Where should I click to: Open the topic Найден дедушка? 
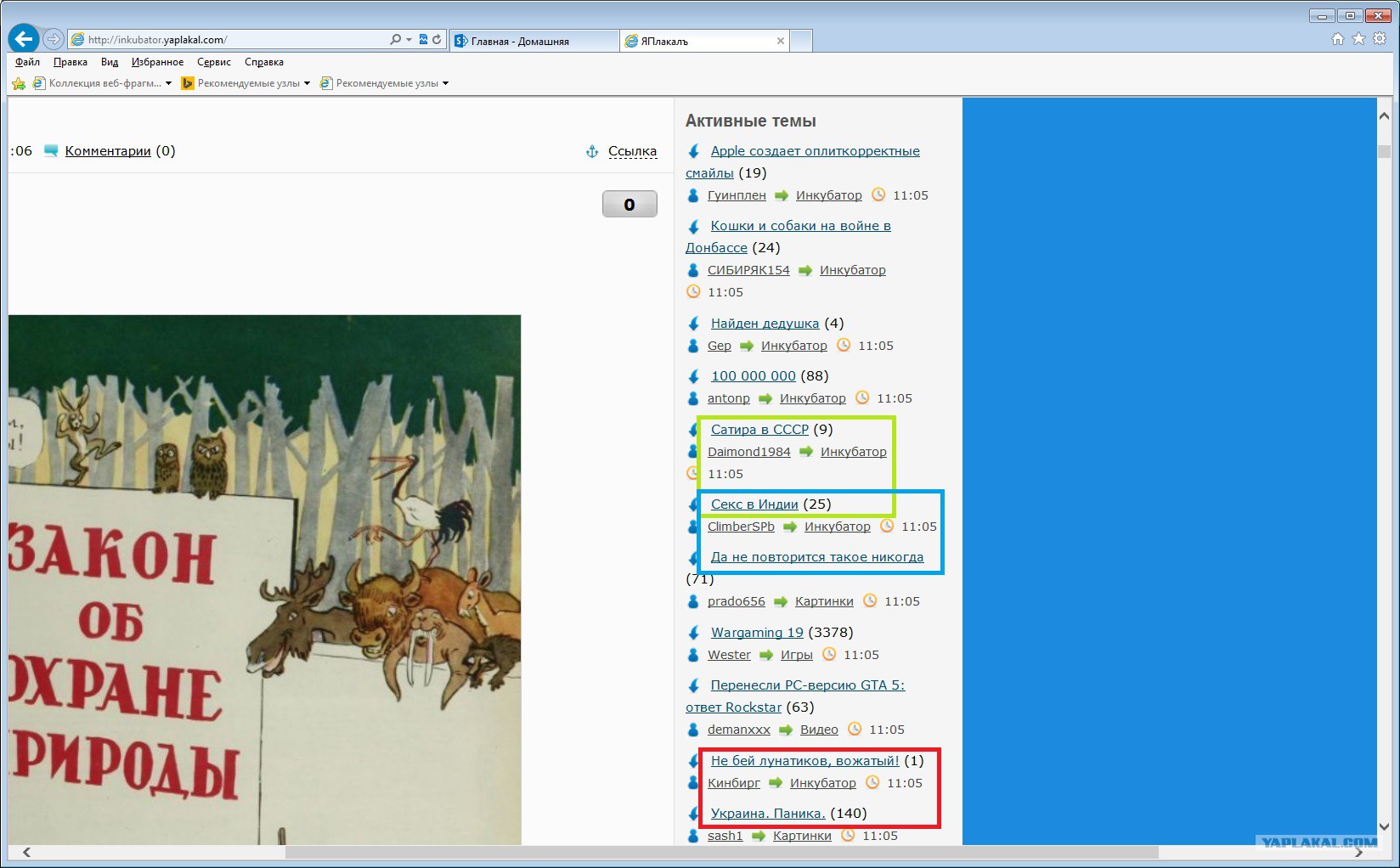765,324
